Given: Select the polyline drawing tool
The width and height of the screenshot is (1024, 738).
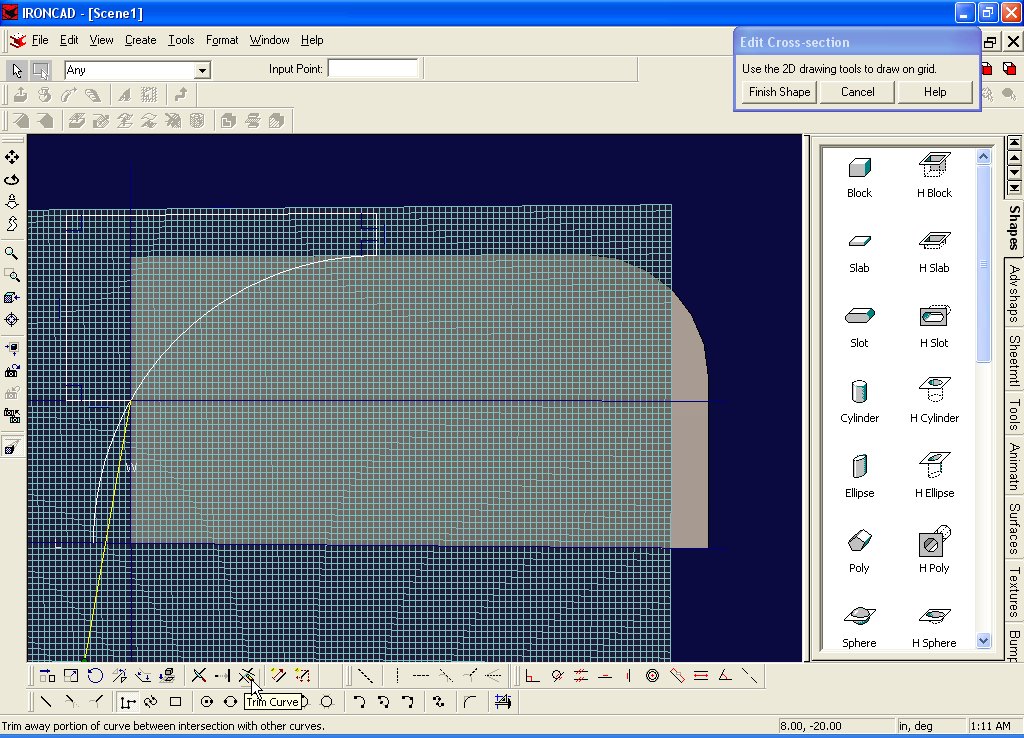Looking at the screenshot, I should click(127, 702).
